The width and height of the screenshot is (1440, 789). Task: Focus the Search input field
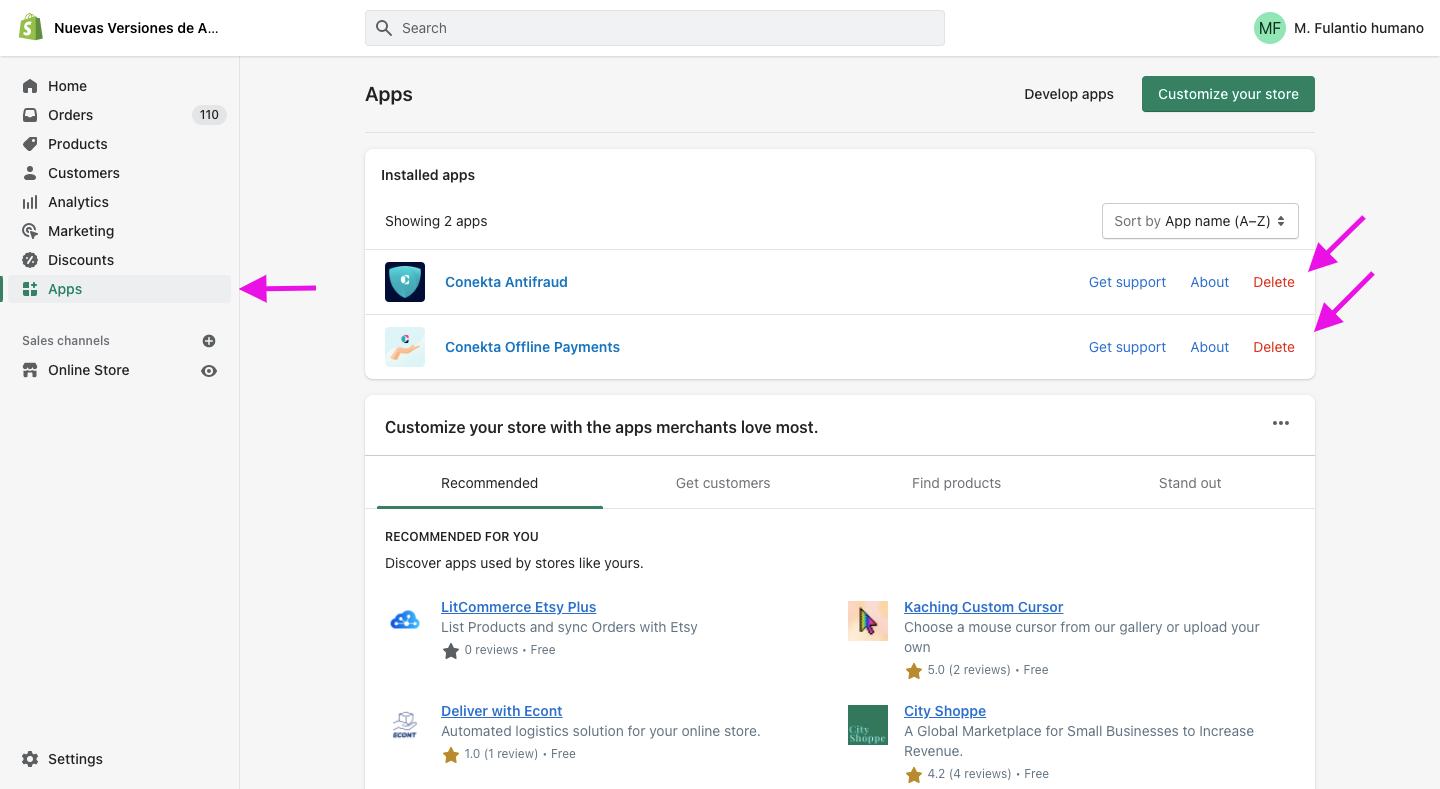[x=655, y=28]
